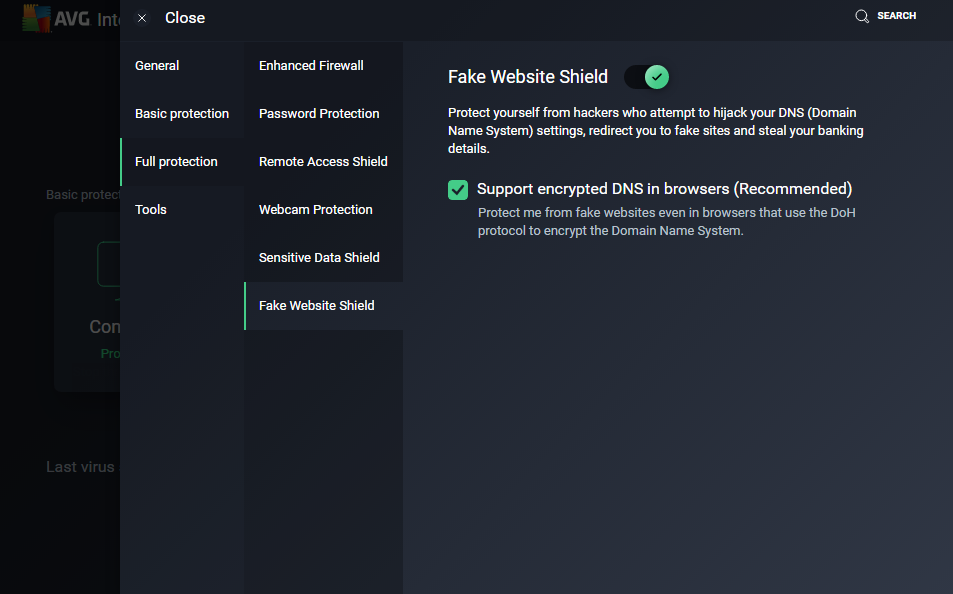Image resolution: width=953 pixels, height=594 pixels.
Task: Open Enhanced Firewall settings
Action: coord(311,66)
